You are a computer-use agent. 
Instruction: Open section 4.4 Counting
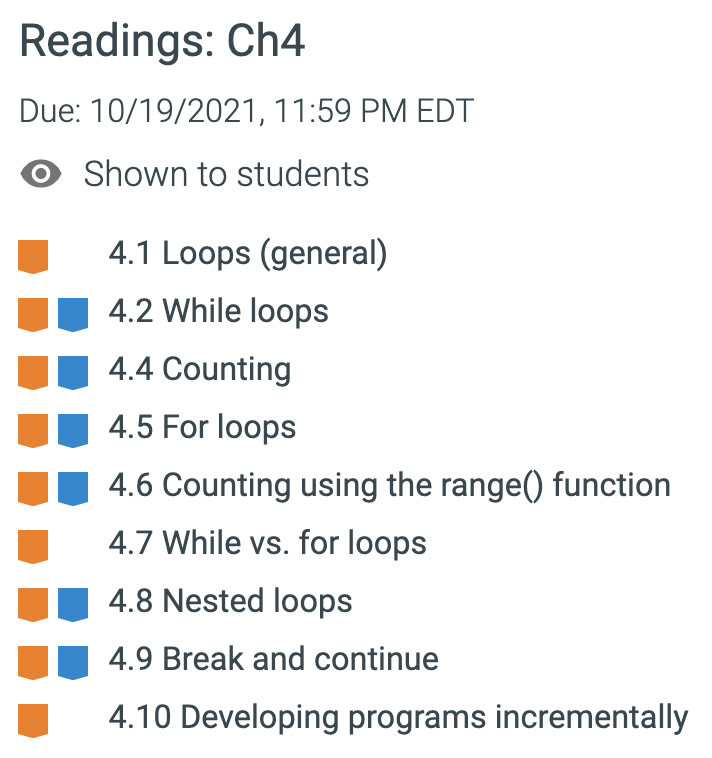pyautogui.click(x=200, y=370)
